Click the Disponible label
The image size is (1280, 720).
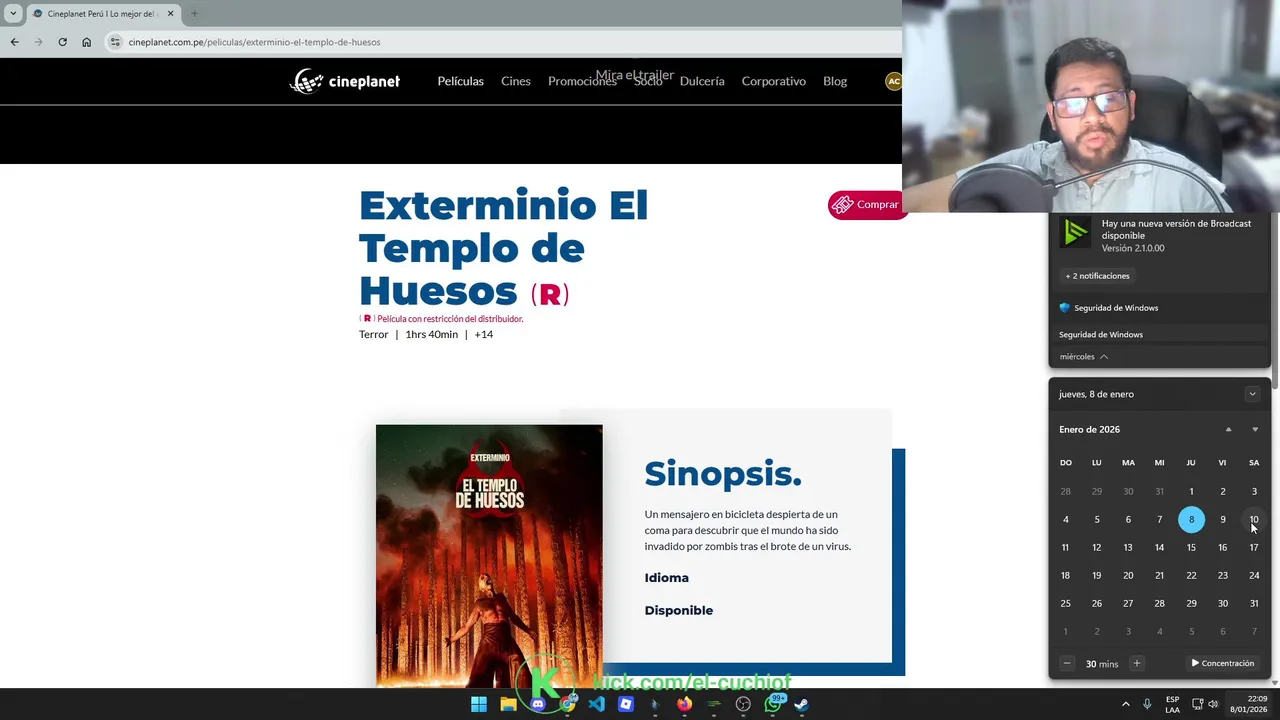[x=678, y=610]
